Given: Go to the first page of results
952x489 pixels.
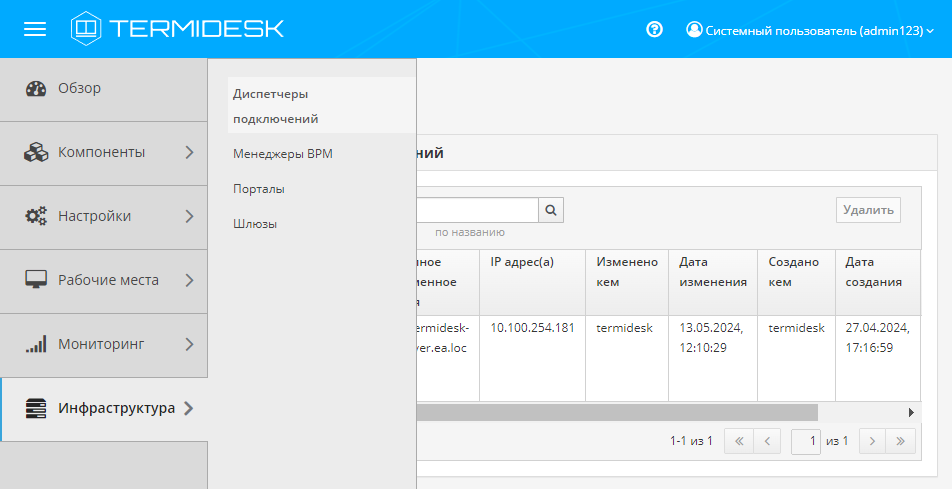Looking at the screenshot, I should (x=738, y=441).
